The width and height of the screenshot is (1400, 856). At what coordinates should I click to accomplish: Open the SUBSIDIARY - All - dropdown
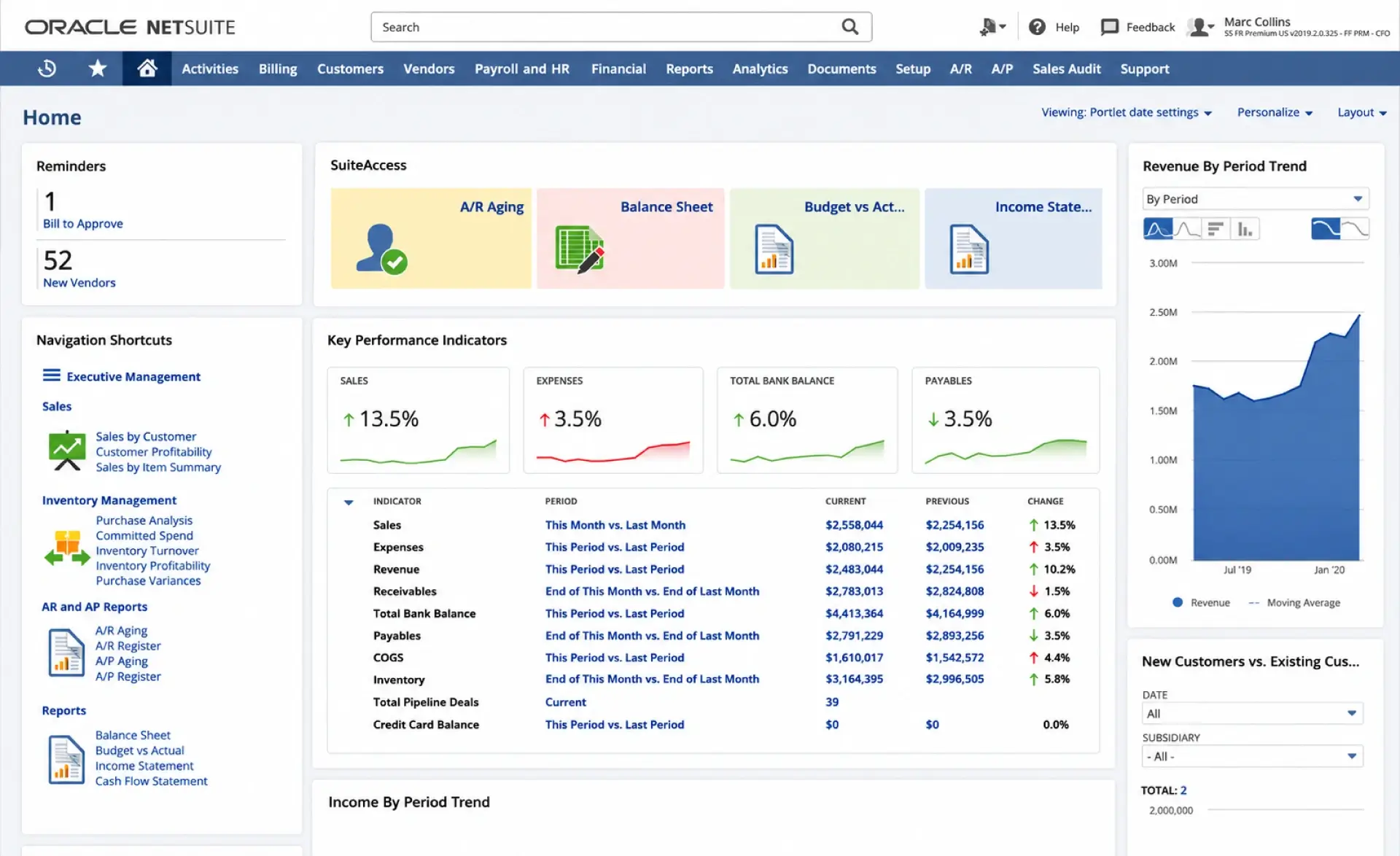coord(1252,756)
